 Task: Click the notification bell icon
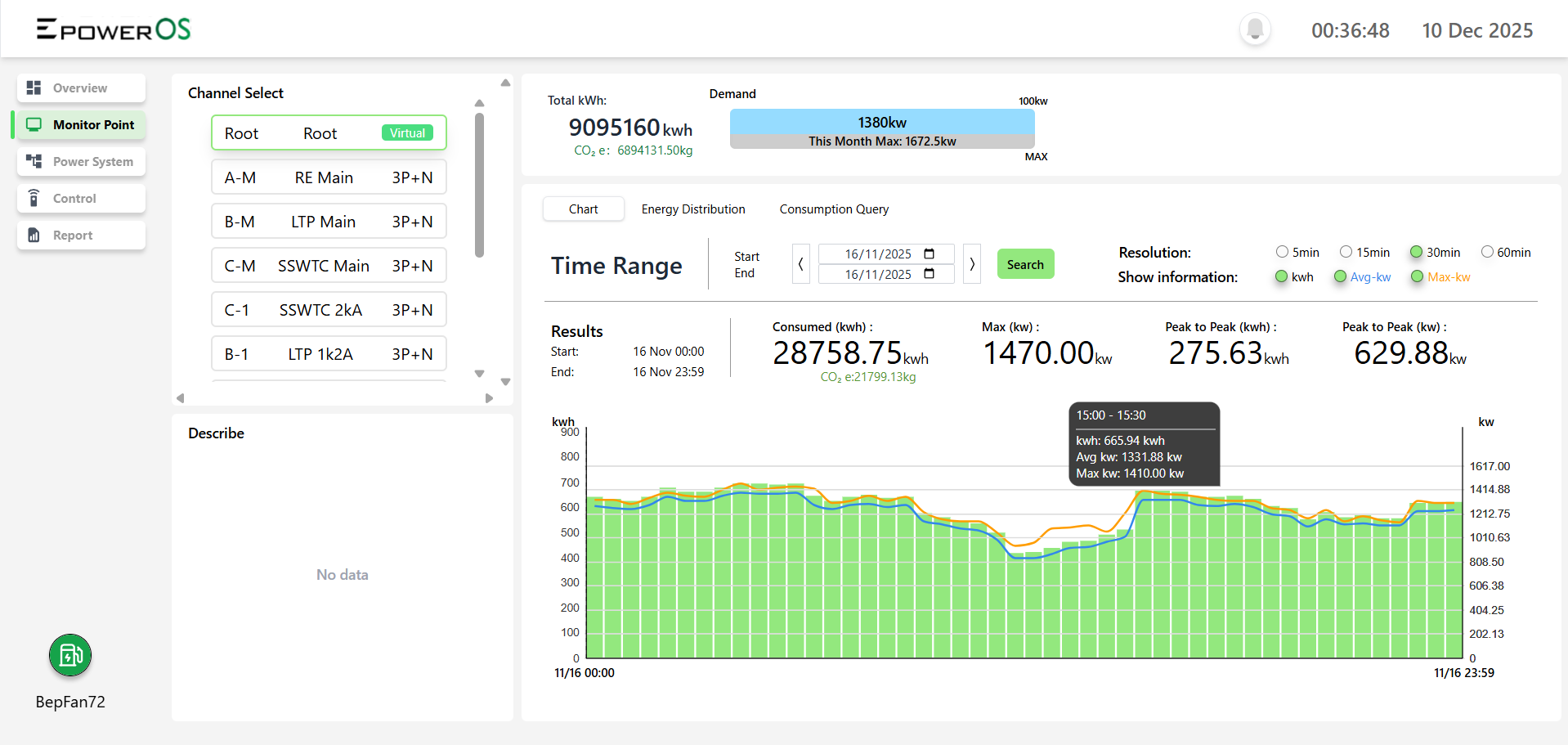pos(1254,29)
